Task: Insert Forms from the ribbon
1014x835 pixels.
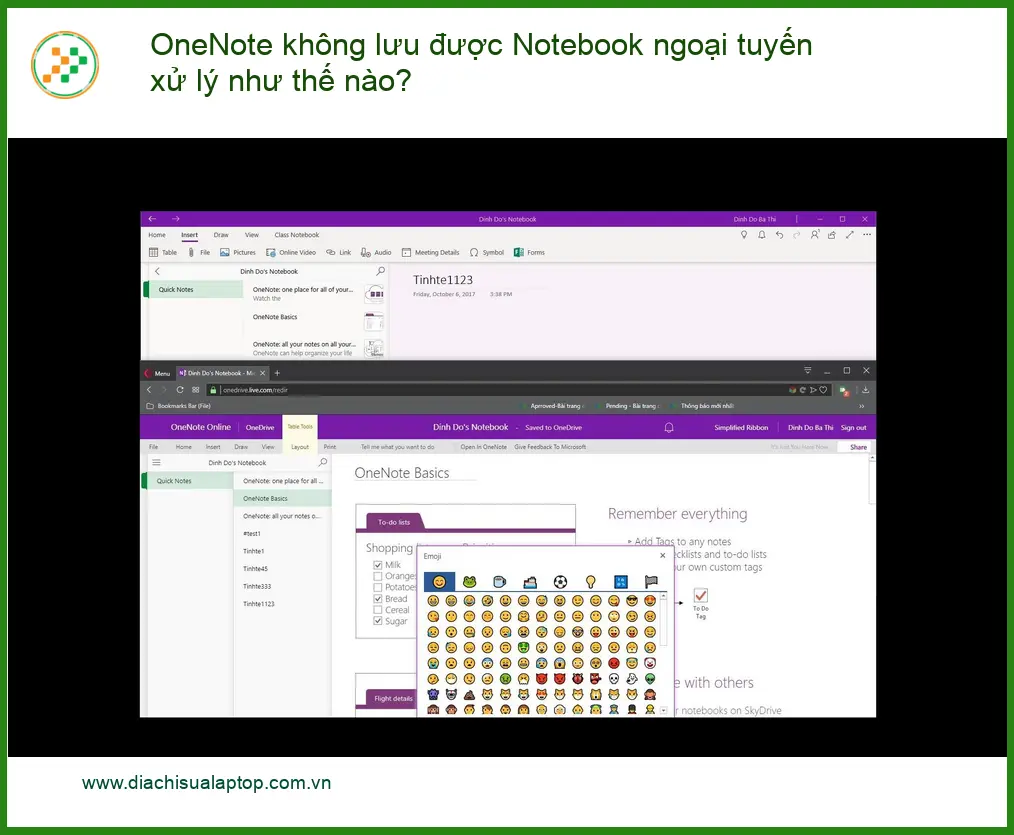Action: click(529, 253)
